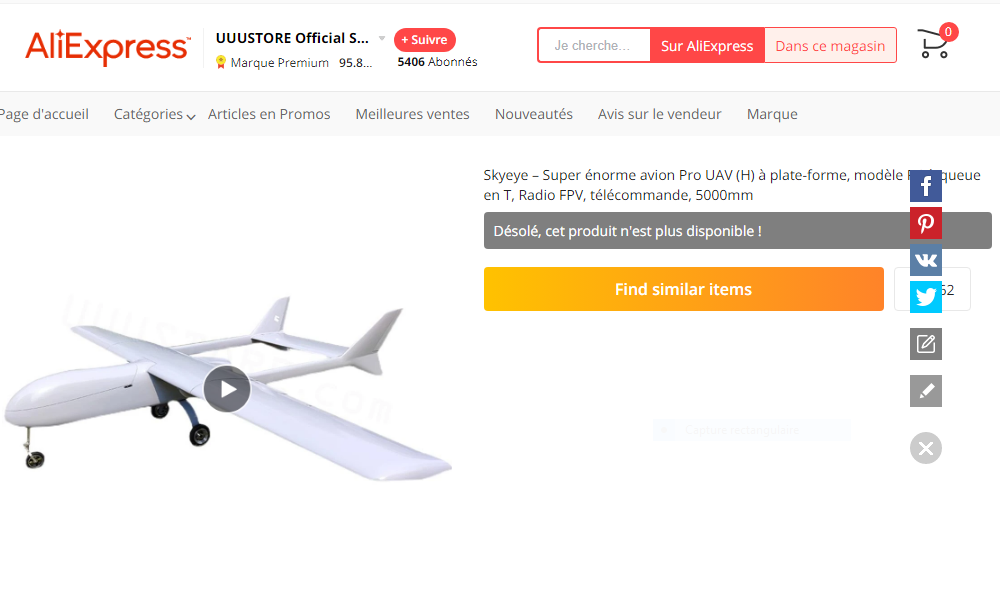
Task: Go to Nouveautés tab
Action: click(533, 114)
